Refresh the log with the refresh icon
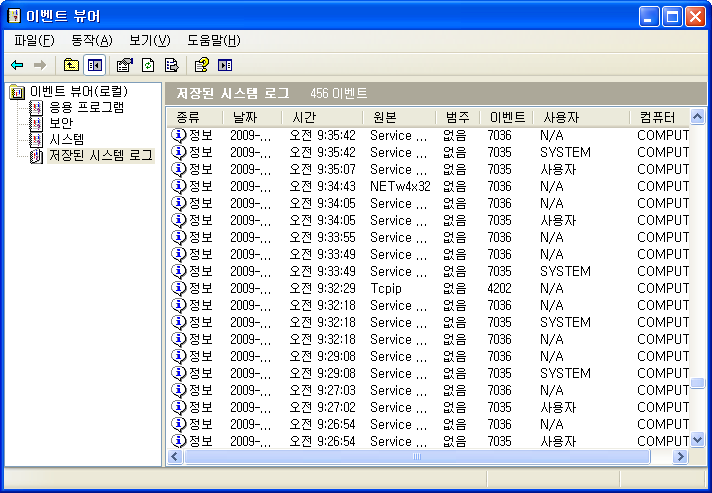 pyautogui.click(x=148, y=65)
